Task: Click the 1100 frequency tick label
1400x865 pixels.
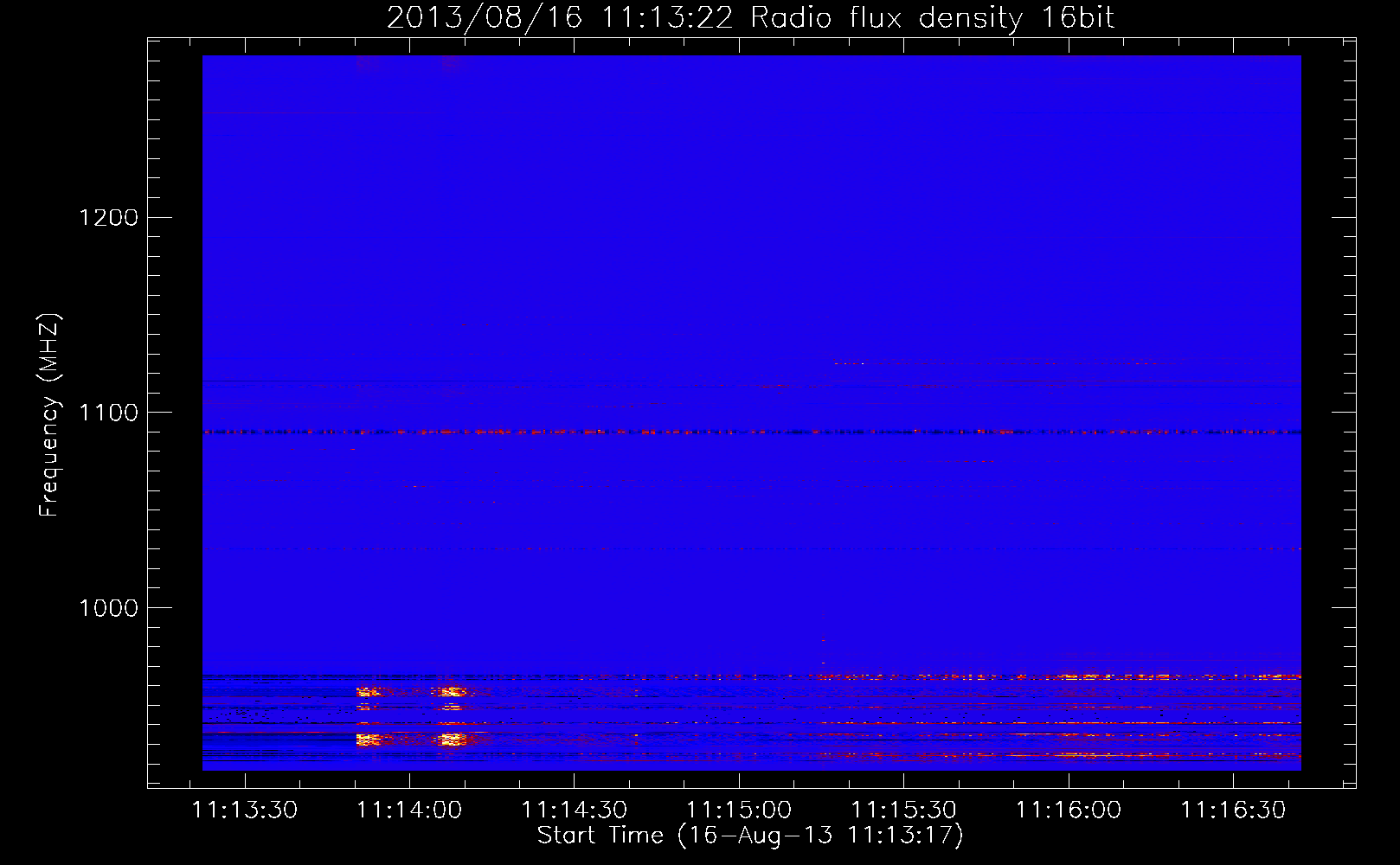Action: [109, 413]
